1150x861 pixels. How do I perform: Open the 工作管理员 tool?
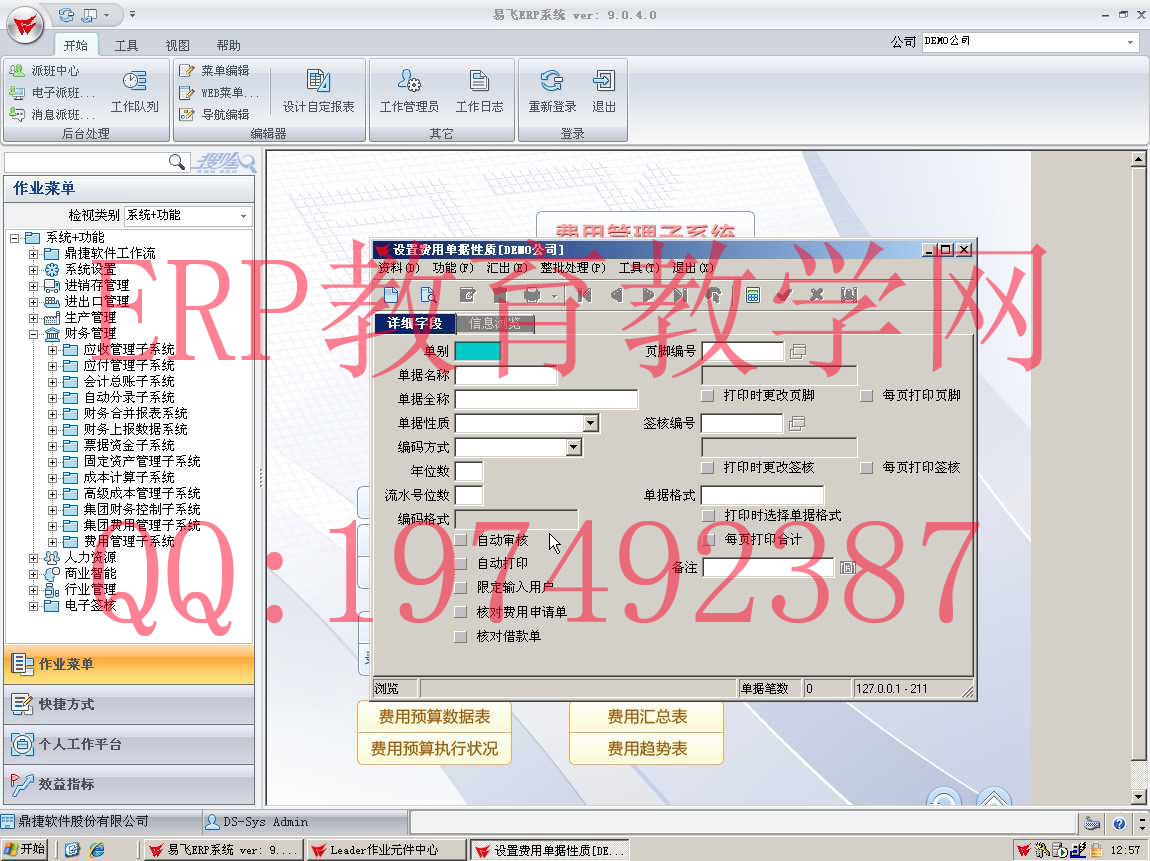click(x=408, y=91)
